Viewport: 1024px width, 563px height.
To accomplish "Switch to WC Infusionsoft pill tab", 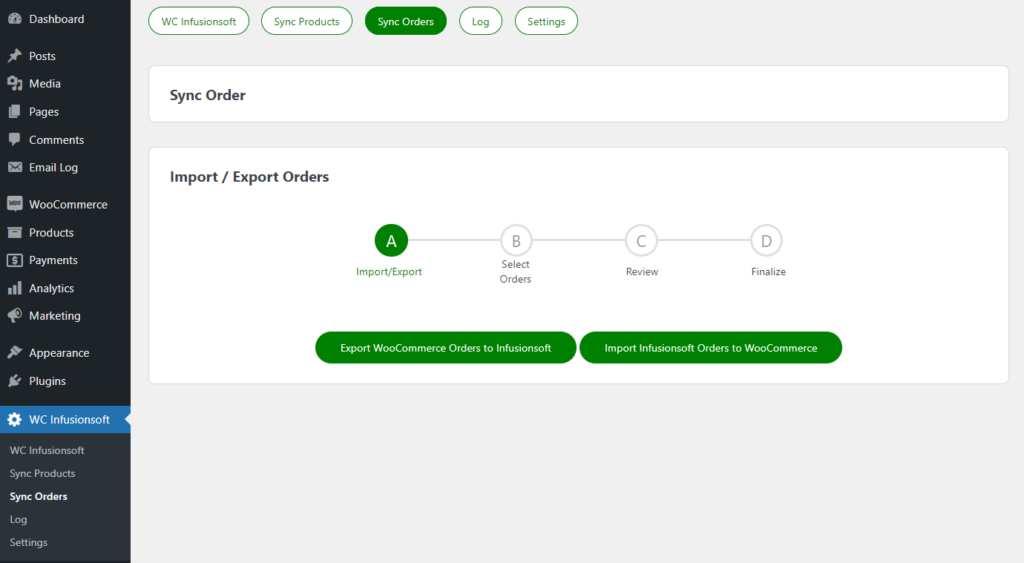I will click(199, 21).
